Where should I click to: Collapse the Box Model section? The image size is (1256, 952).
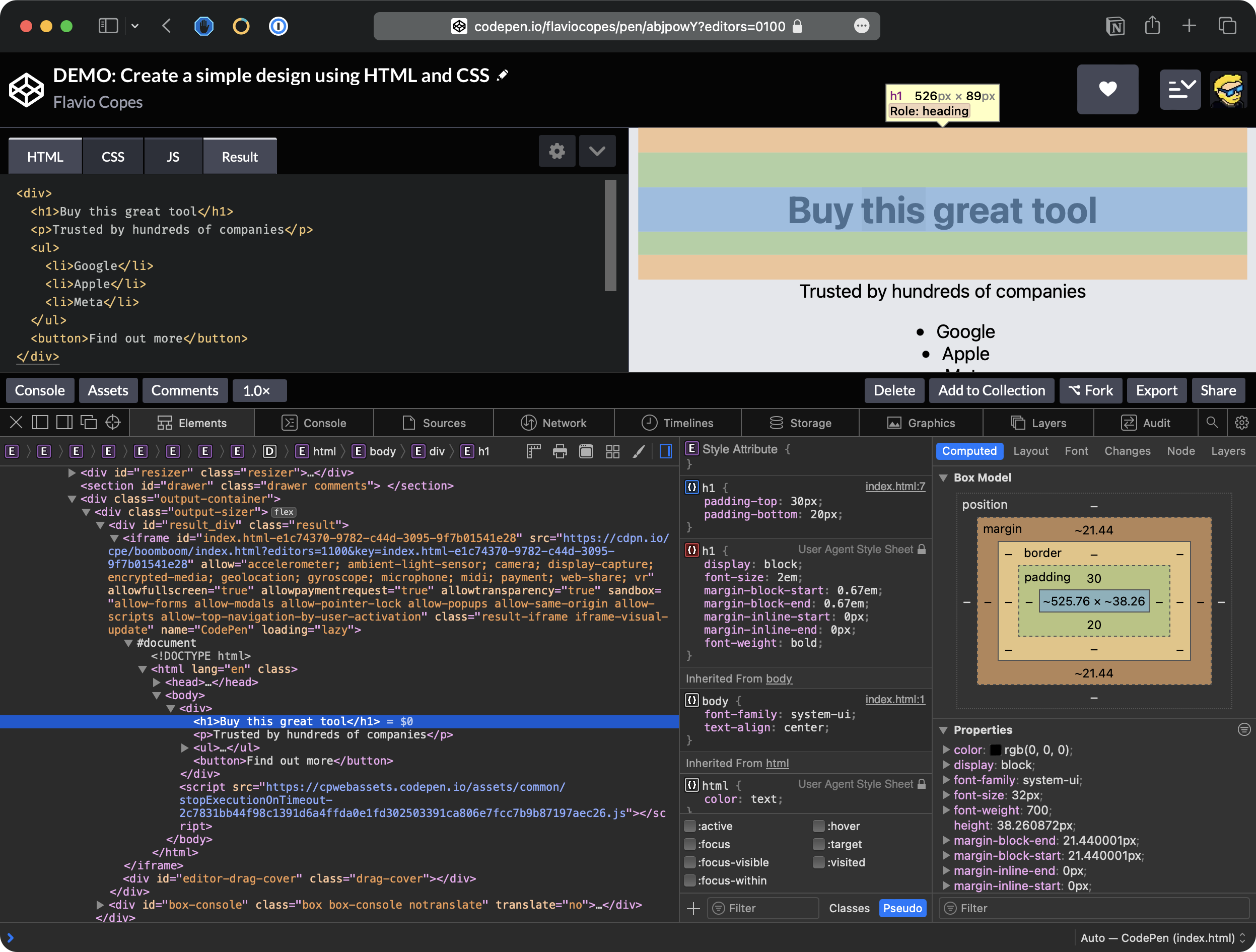943,478
